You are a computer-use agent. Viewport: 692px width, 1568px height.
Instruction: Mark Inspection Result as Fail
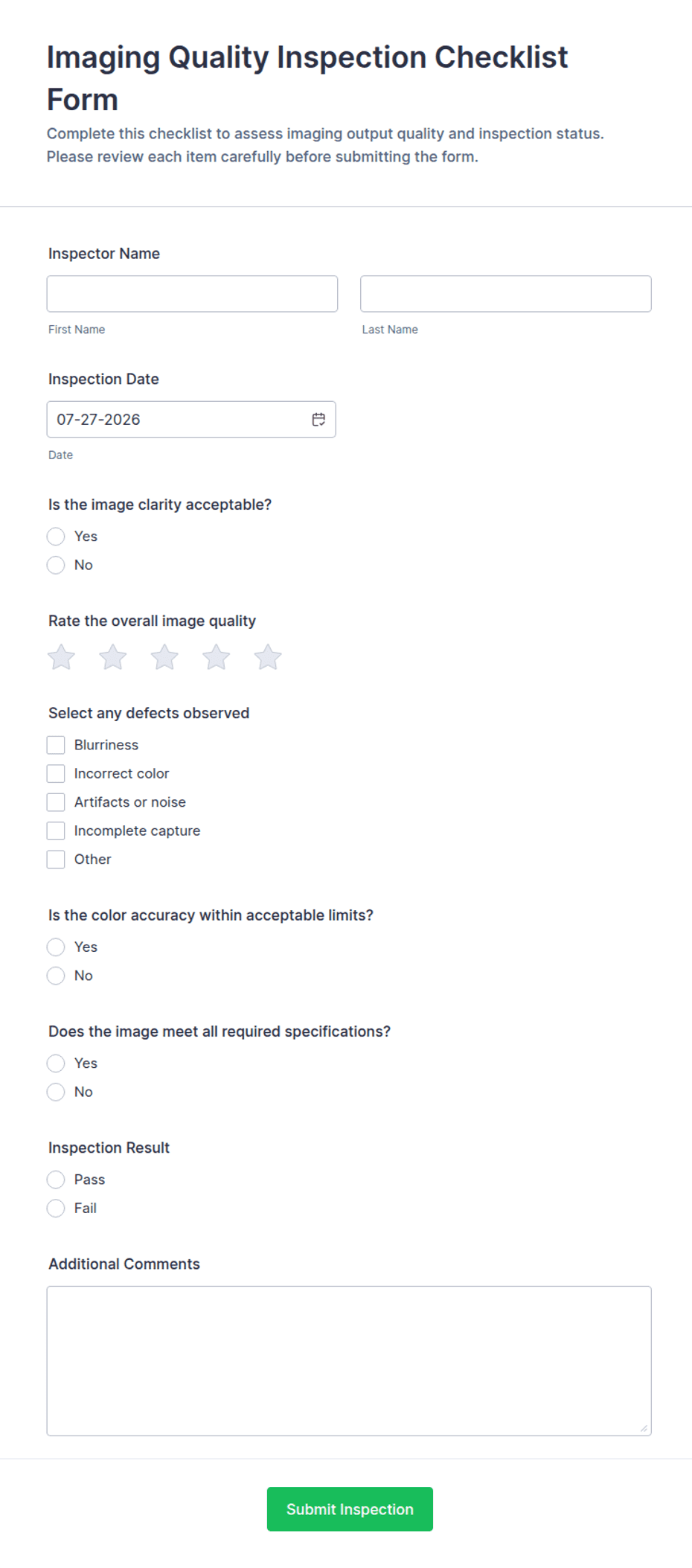(56, 1208)
